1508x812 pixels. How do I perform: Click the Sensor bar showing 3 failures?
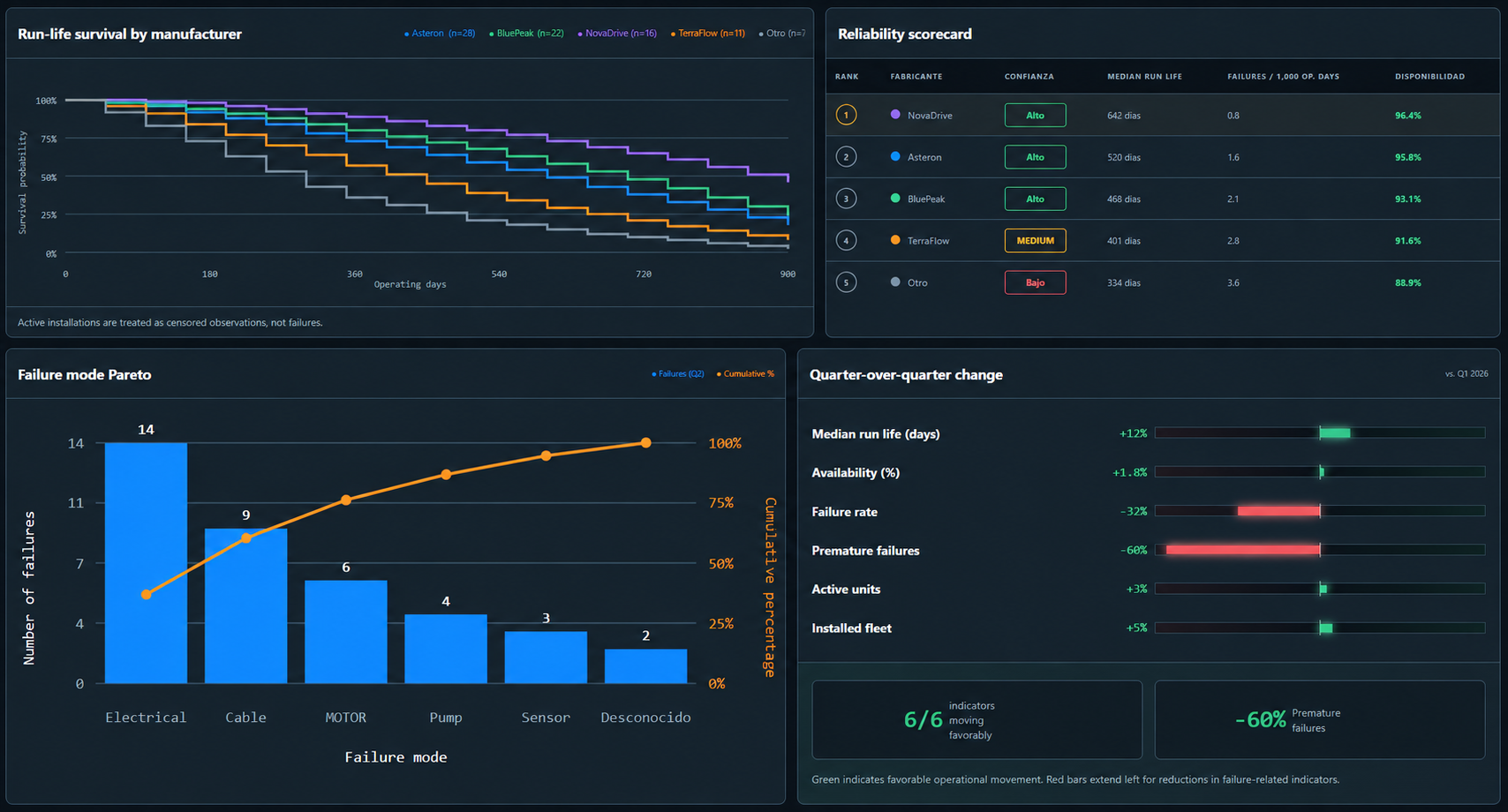[x=546, y=658]
